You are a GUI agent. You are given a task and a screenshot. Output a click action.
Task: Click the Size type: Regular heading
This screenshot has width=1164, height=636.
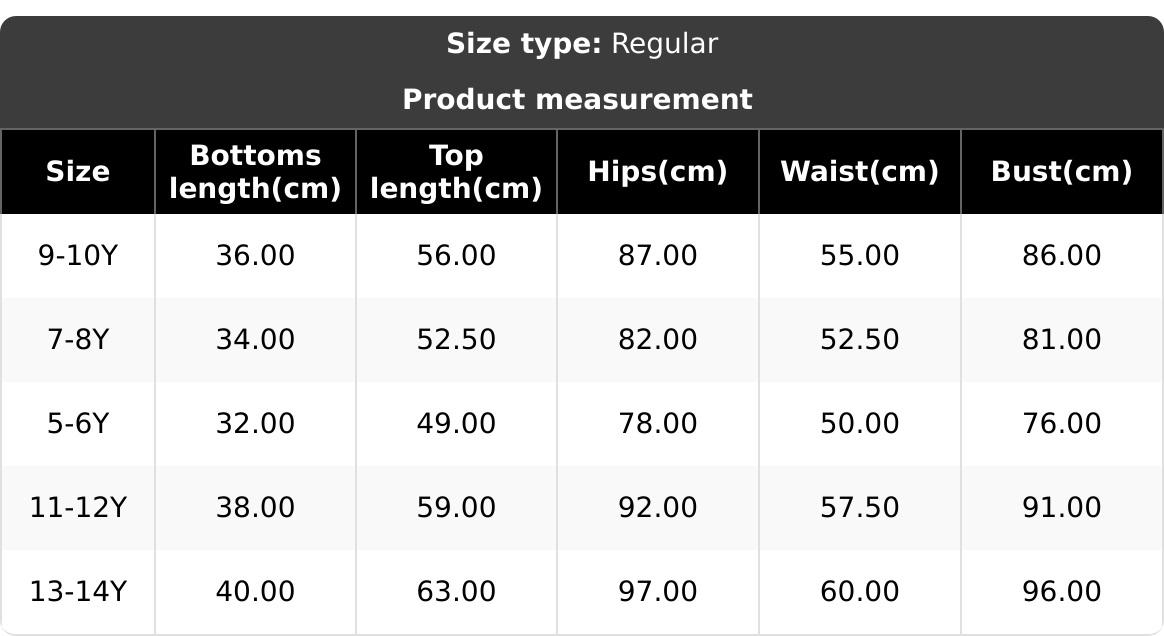click(x=581, y=44)
